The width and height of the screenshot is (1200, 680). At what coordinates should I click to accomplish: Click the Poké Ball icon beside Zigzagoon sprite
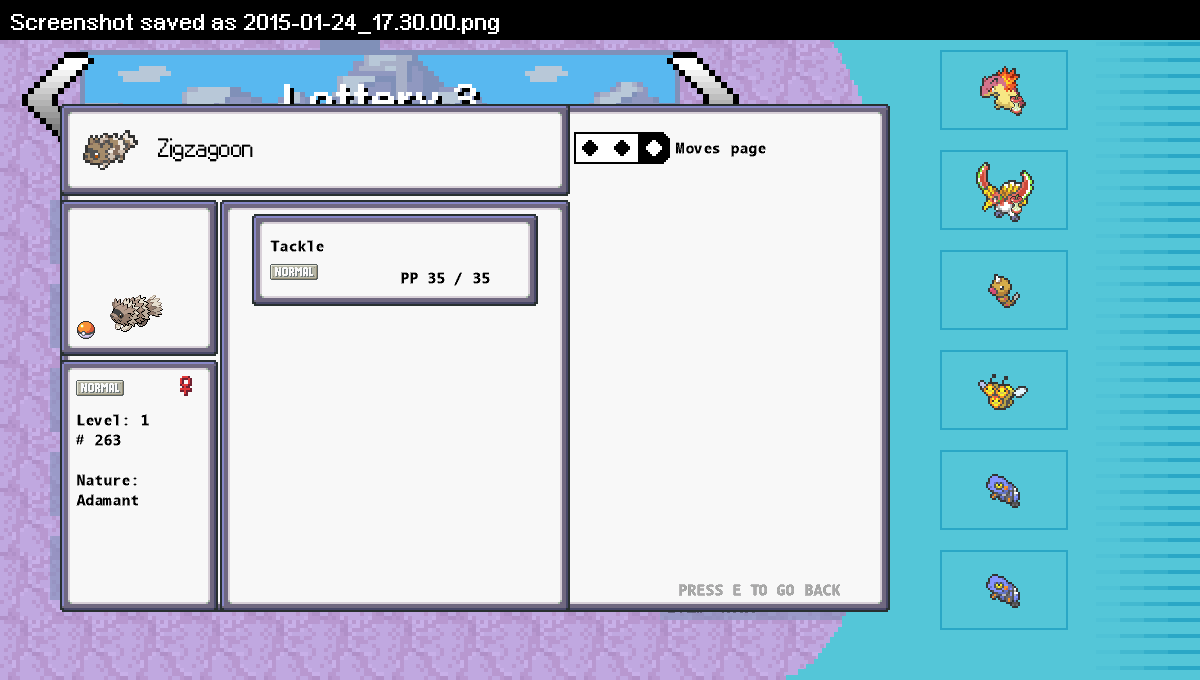pos(86,330)
